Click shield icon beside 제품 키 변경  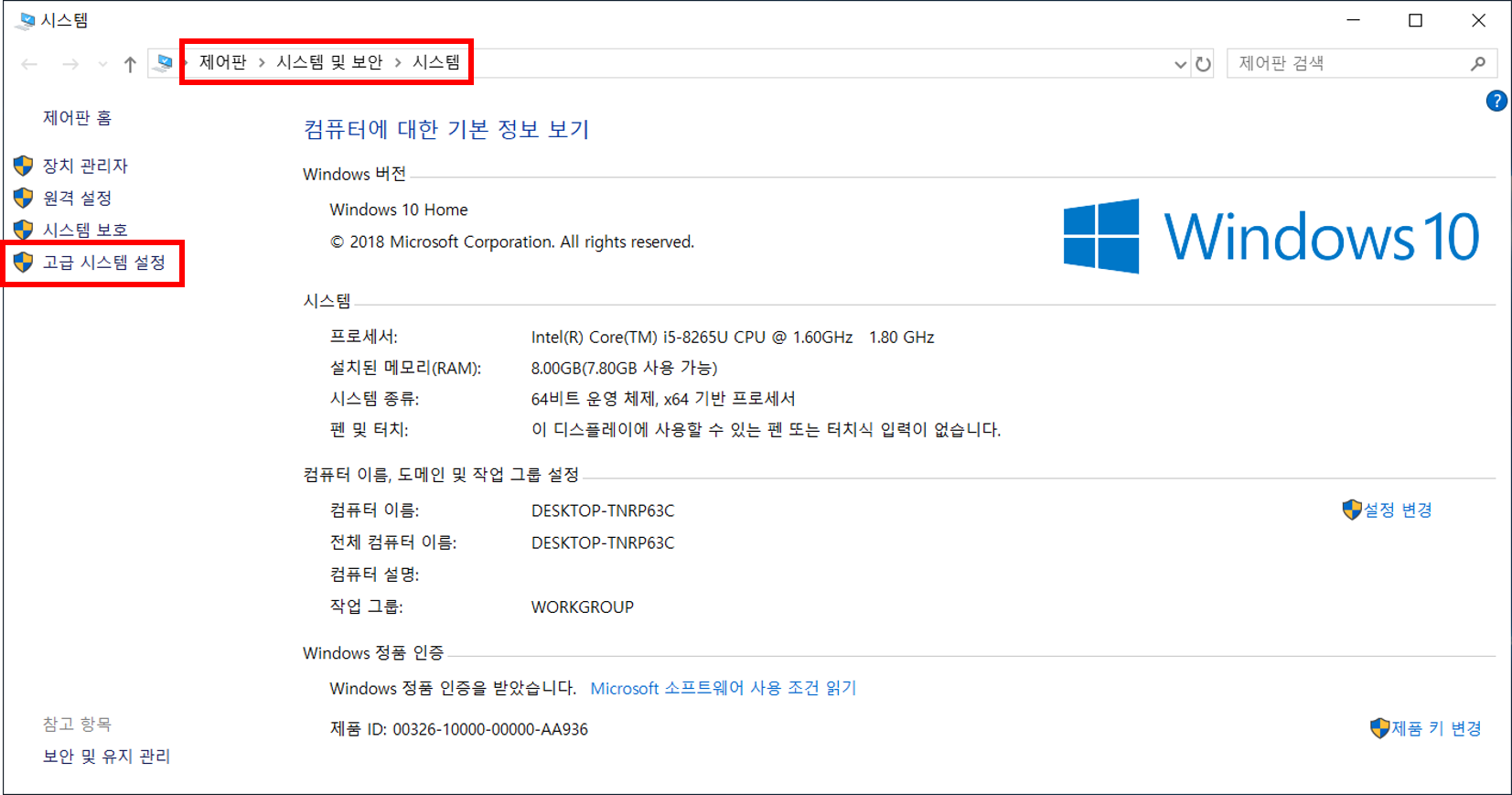pyautogui.click(x=1379, y=728)
